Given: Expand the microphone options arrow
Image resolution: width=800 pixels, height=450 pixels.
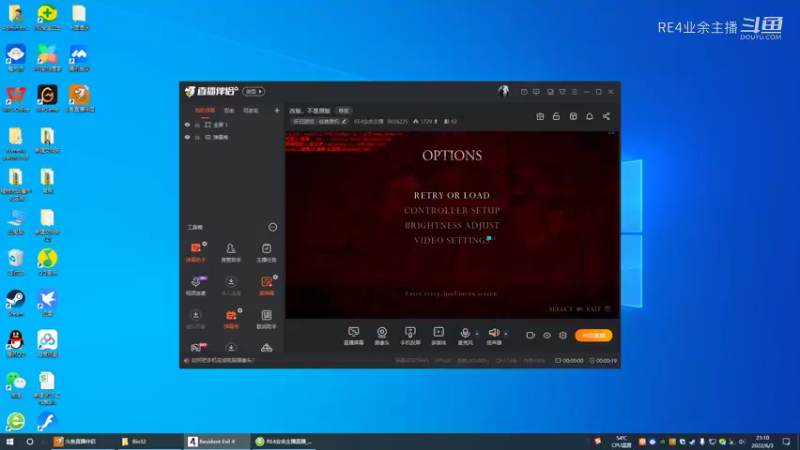Looking at the screenshot, I should coord(477,334).
